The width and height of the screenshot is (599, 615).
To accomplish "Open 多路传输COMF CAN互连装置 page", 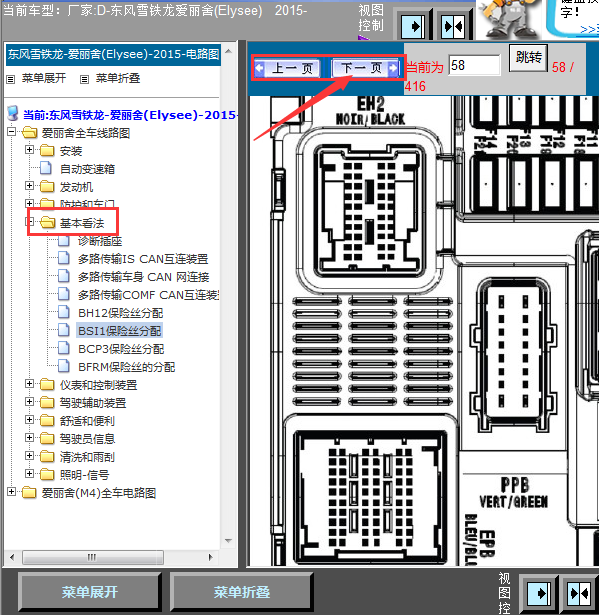I will click(x=148, y=295).
